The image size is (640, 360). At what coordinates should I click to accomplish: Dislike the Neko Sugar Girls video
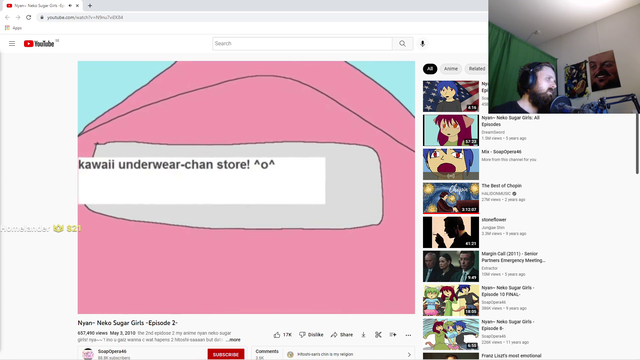(x=311, y=335)
